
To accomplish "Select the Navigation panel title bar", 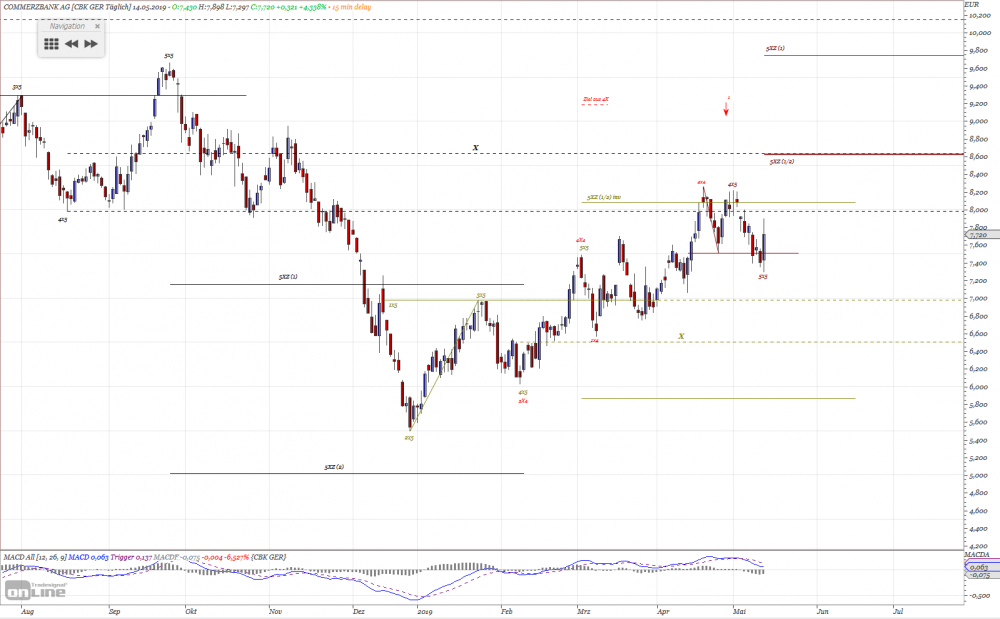I will pos(71,26).
